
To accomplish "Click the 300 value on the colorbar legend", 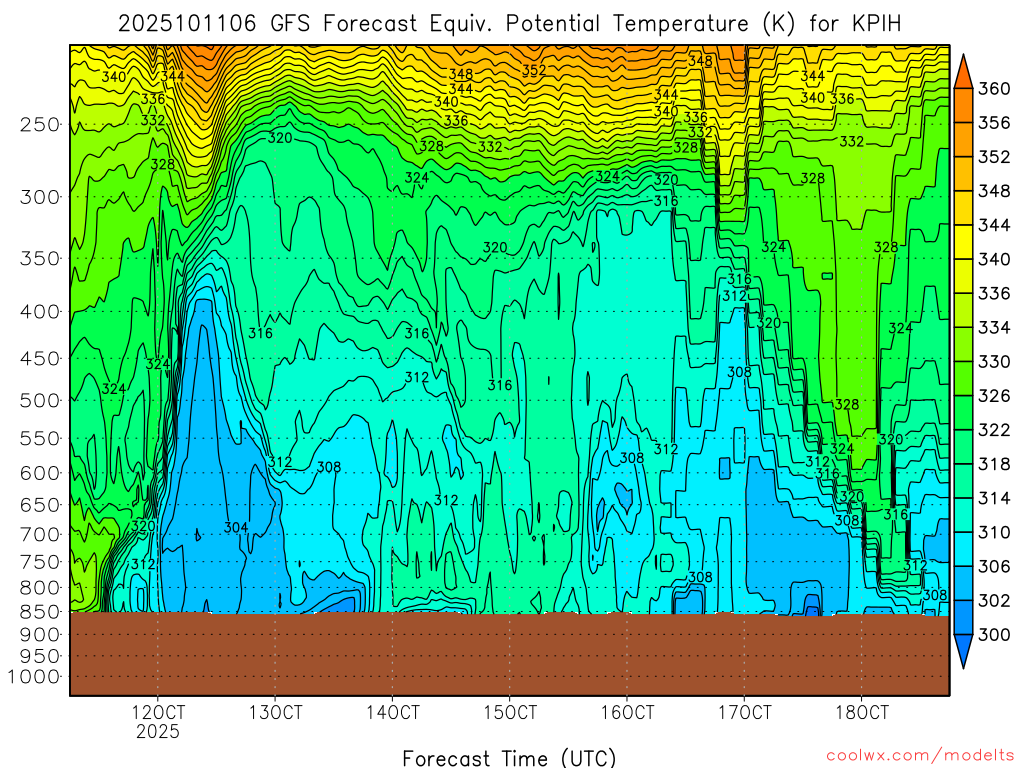I will point(994,635).
